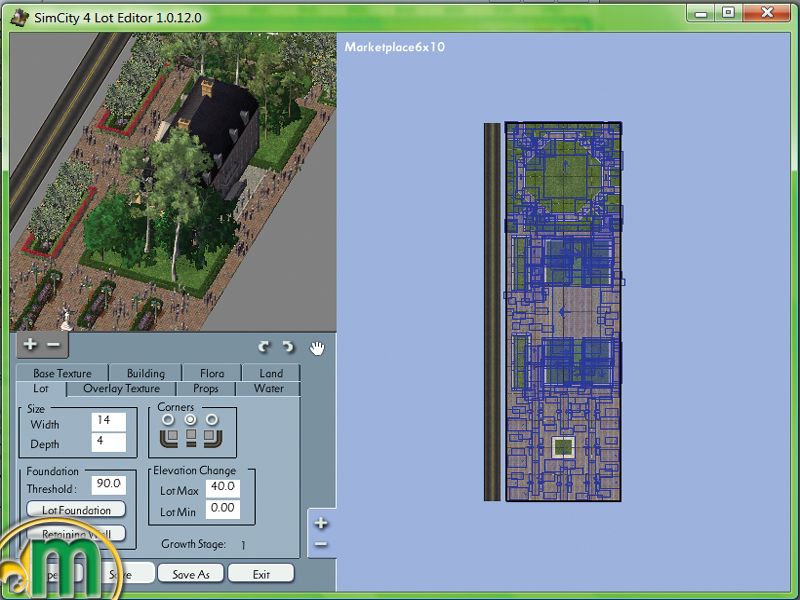Zoom in the 3D preview with plus icon
Screen dimensions: 800x600
(x=30, y=344)
